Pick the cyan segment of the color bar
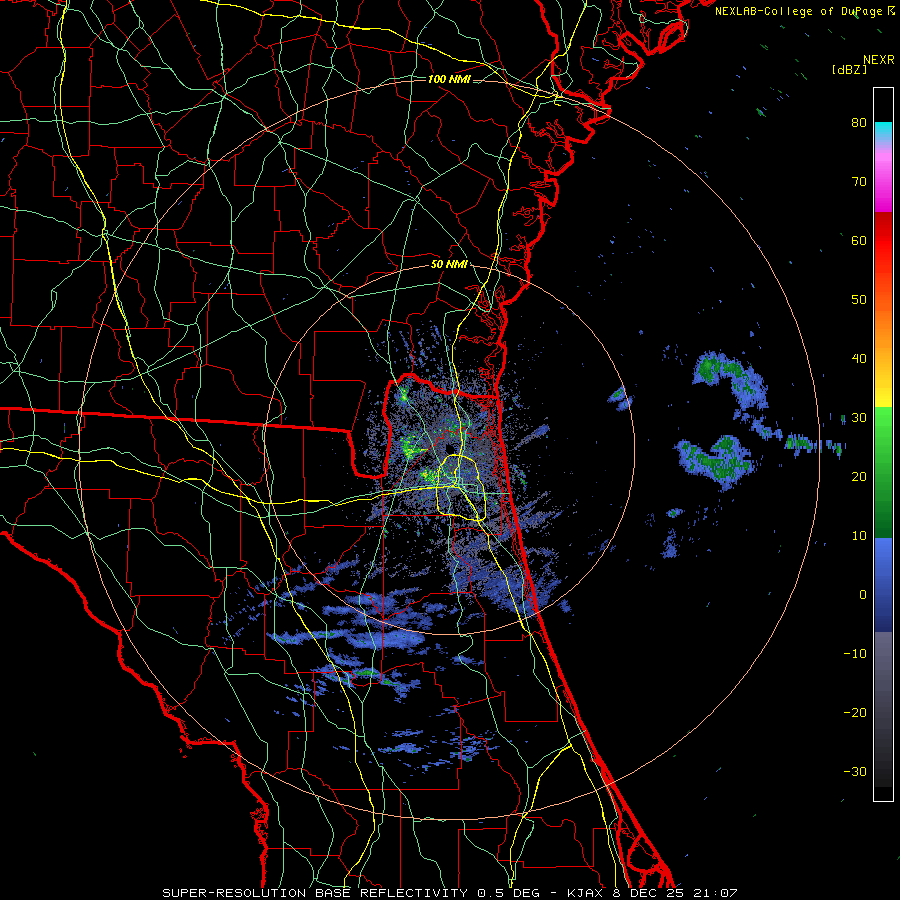Viewport: 900px width, 900px height. (x=883, y=132)
